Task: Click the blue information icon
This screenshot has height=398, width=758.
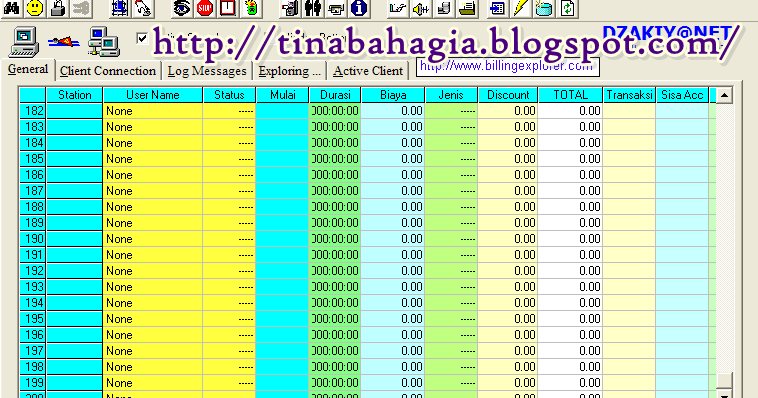Action: pos(359,8)
